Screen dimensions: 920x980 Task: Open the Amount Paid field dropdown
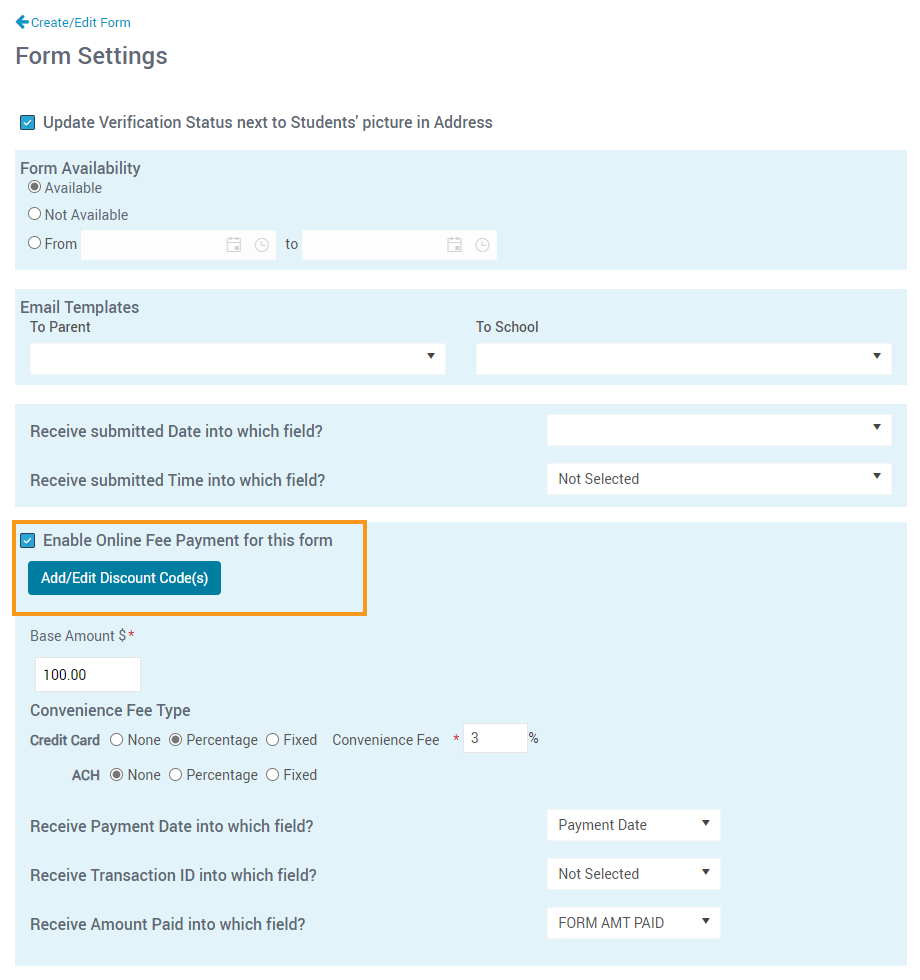click(x=634, y=923)
